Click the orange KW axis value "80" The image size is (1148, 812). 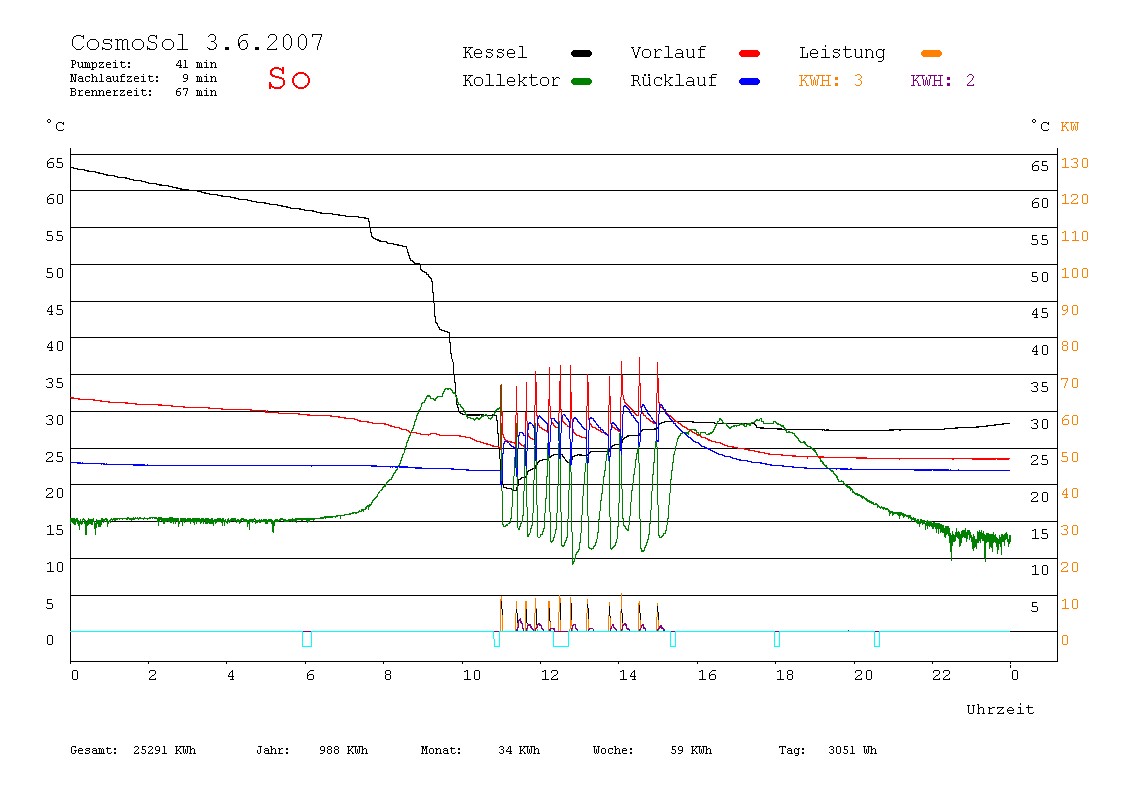tap(1070, 346)
